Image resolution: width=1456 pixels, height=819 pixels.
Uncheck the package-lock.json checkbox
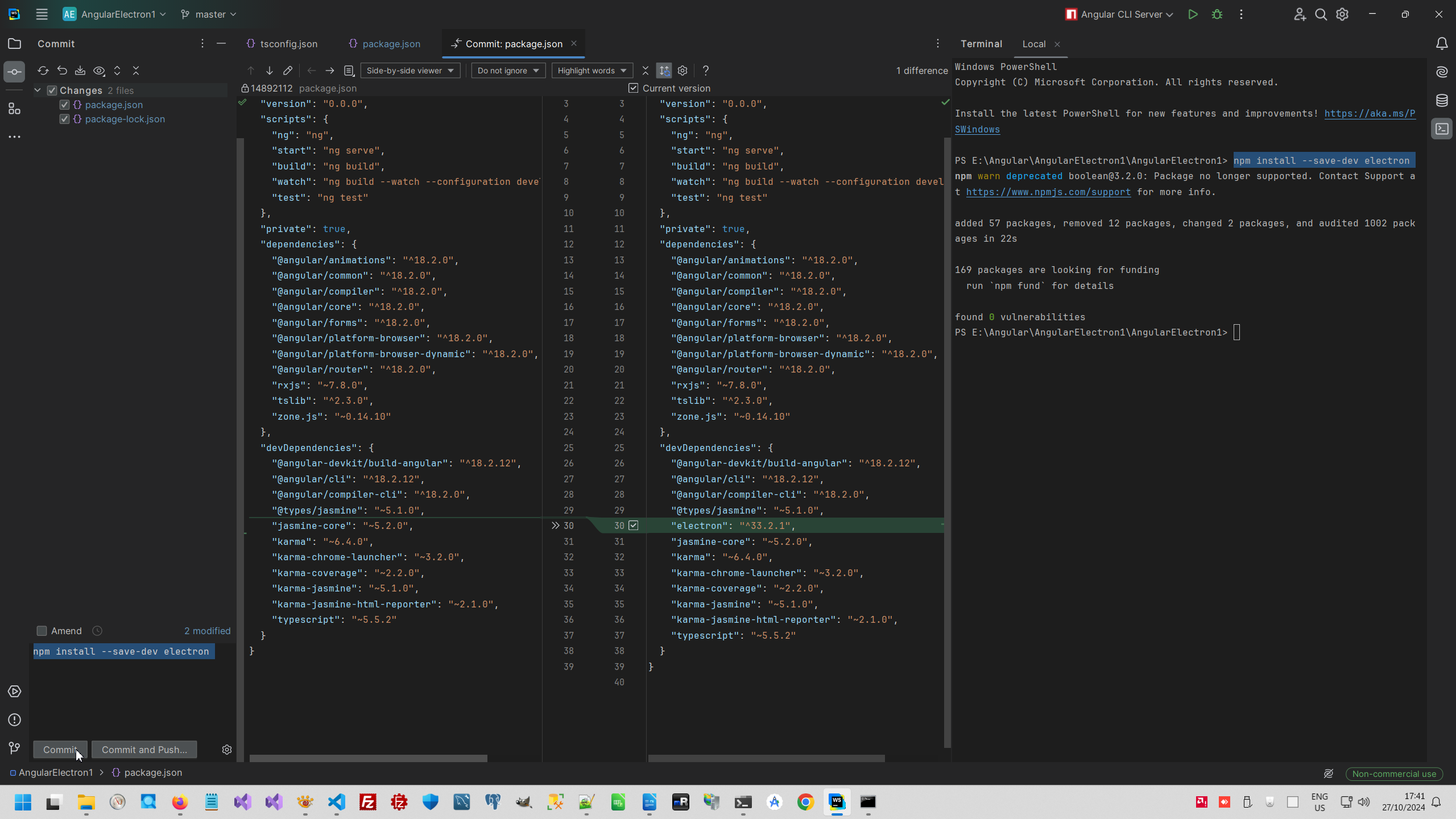point(64,119)
